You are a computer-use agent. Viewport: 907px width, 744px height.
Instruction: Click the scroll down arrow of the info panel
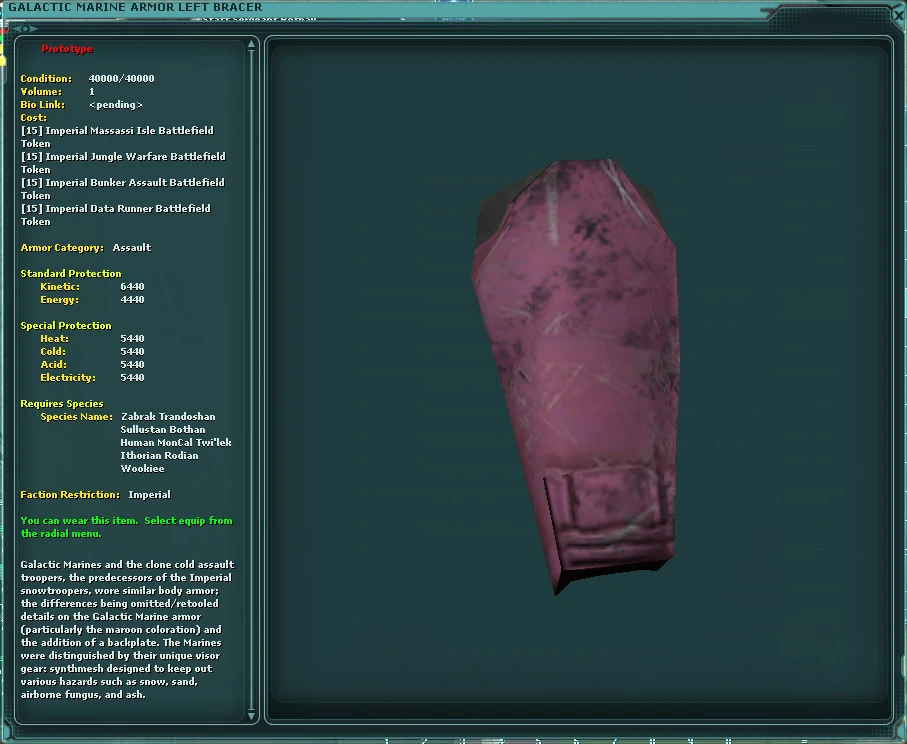(x=251, y=714)
